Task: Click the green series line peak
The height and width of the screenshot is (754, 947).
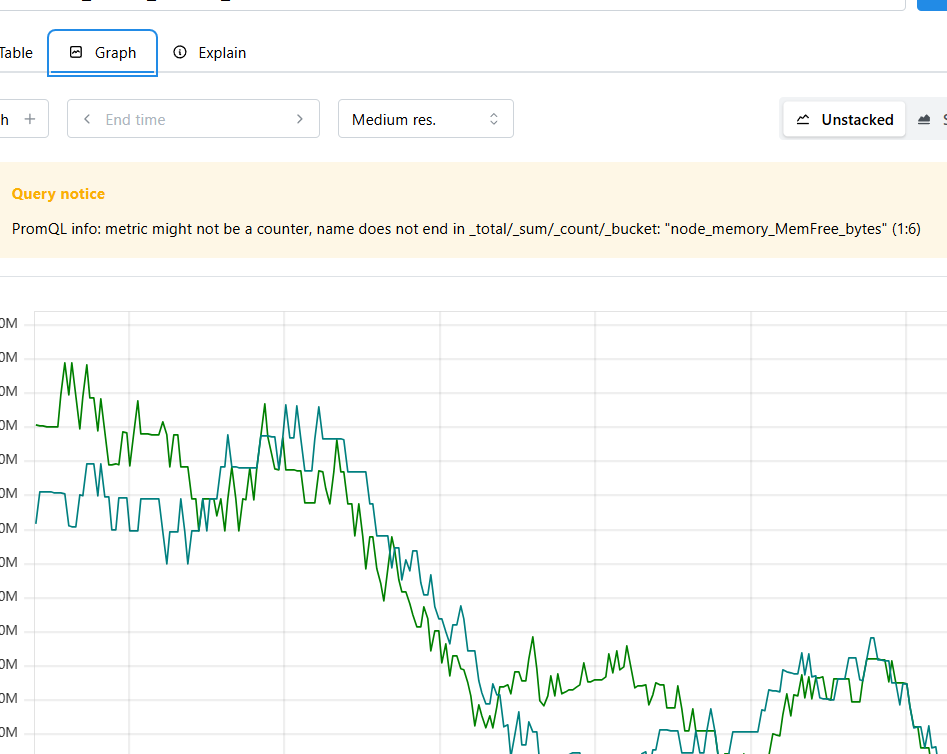Action: click(x=65, y=363)
